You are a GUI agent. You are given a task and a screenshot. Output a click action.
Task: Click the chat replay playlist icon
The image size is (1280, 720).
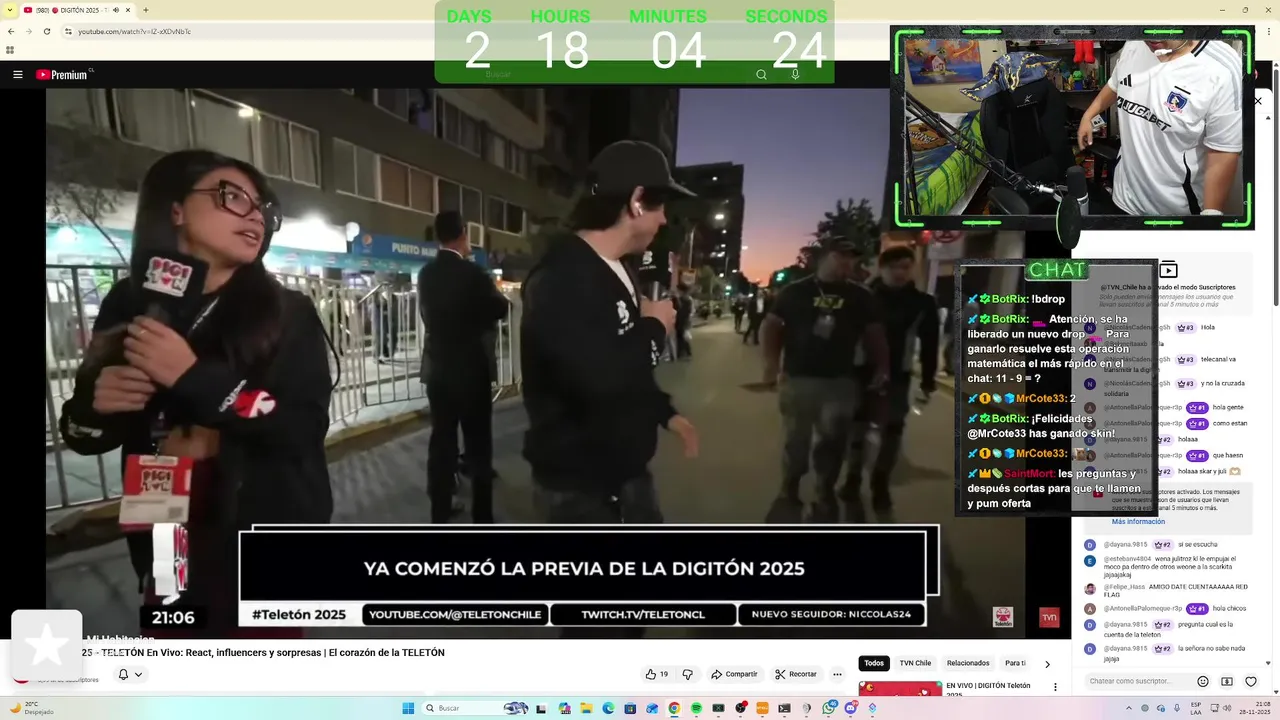(x=1168, y=270)
